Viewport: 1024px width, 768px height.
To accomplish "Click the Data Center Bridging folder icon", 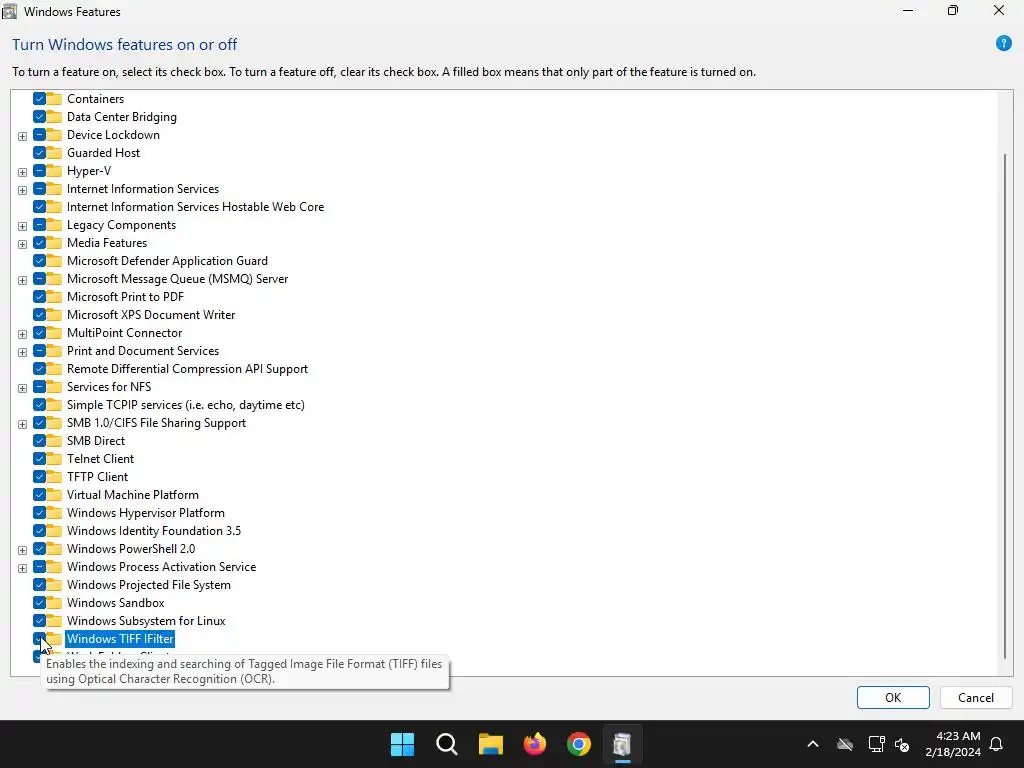I will click(54, 117).
